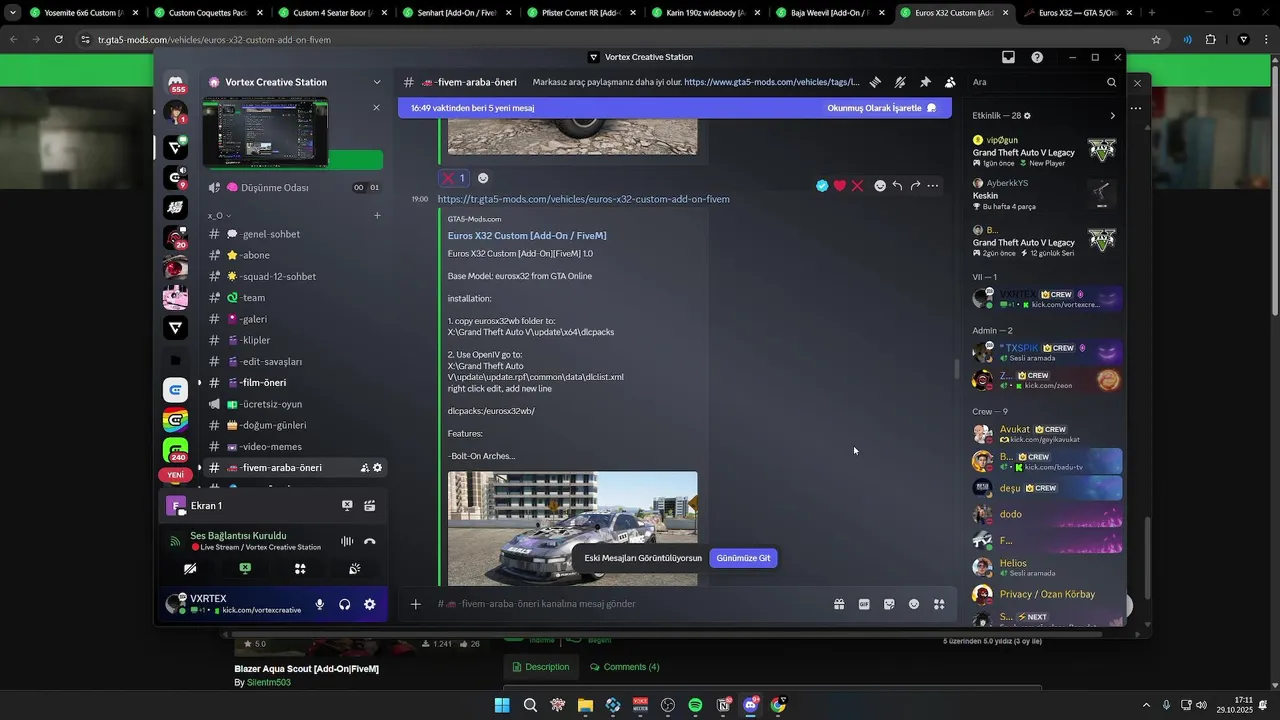Open Discord help question-mark icon
Screen dimensions: 1280x720
click(1037, 57)
